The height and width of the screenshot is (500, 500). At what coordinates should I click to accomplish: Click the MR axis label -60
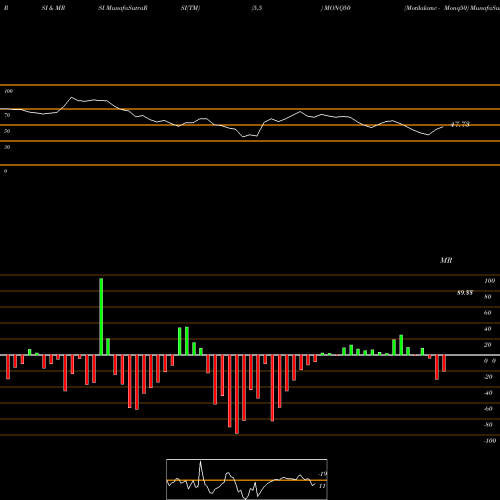(488, 409)
